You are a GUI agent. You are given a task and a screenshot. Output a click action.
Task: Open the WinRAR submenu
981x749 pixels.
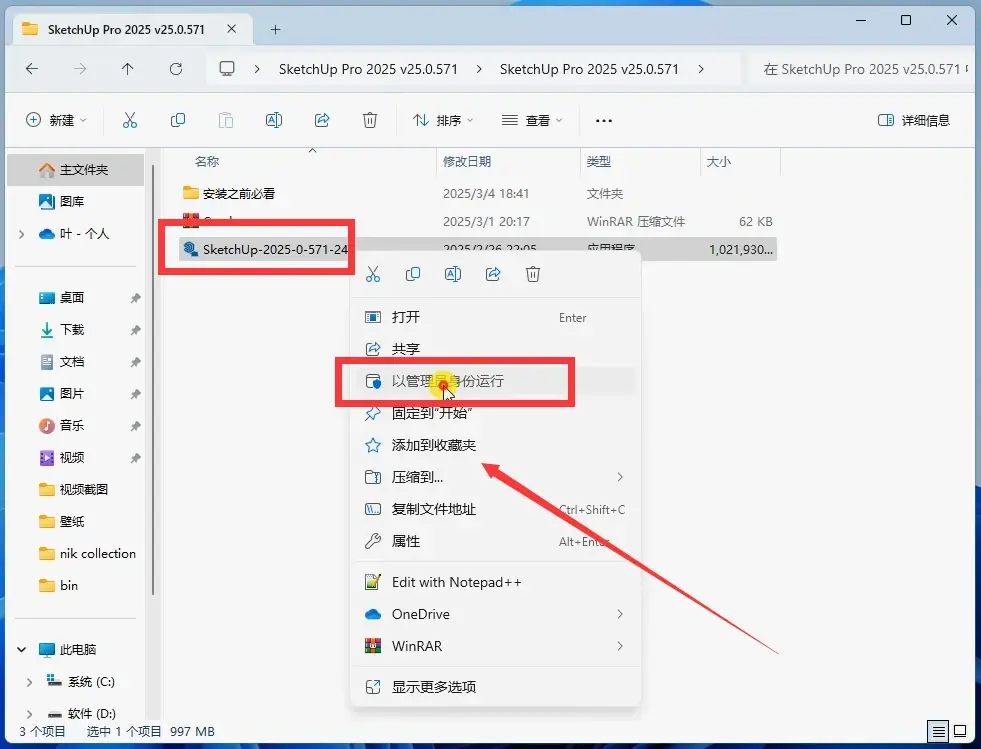pos(496,646)
